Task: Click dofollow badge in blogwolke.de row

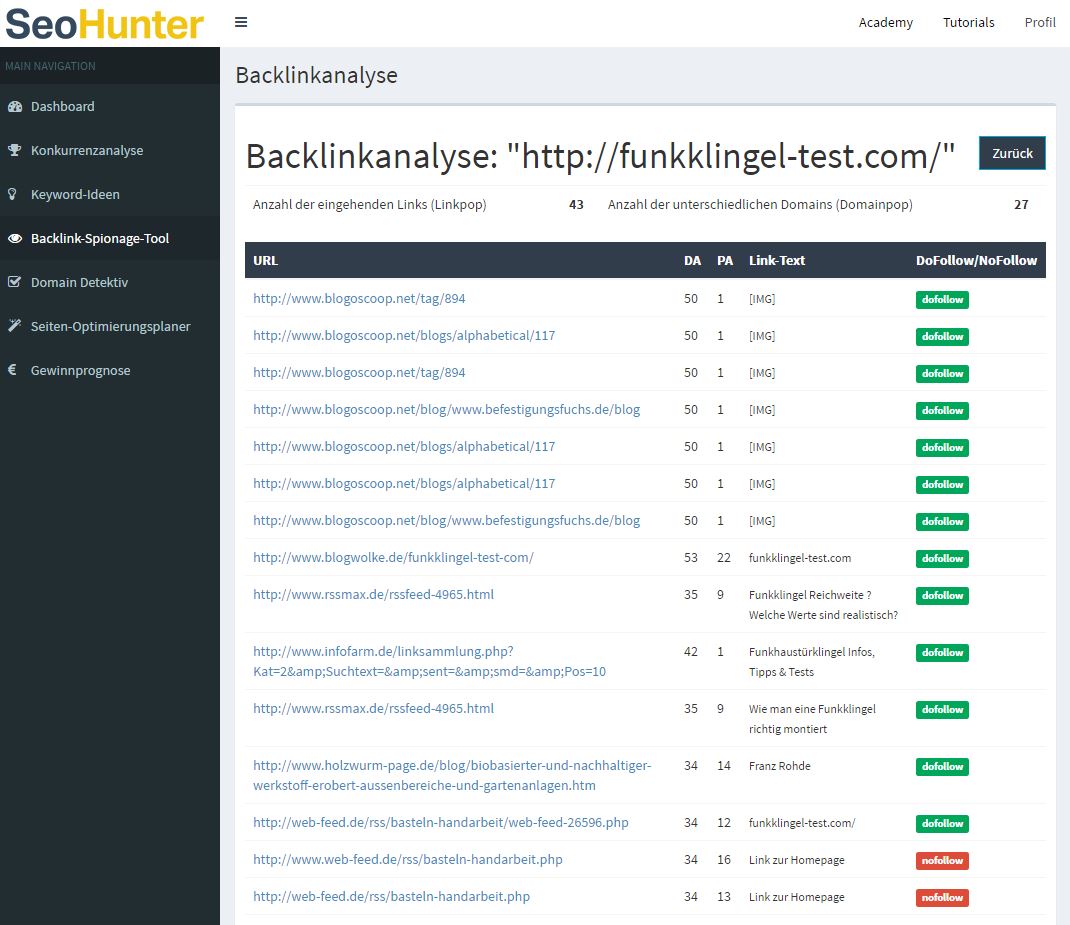Action: (942, 558)
